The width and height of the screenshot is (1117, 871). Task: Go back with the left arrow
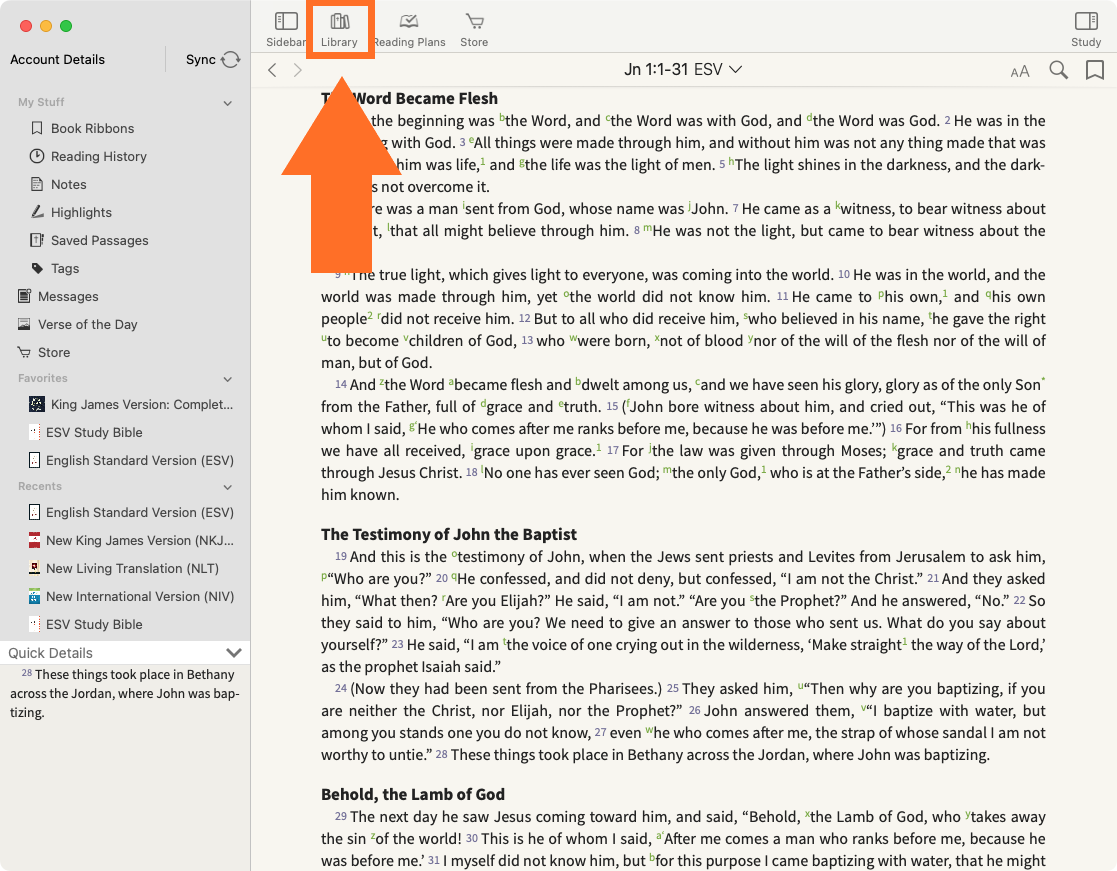272,70
